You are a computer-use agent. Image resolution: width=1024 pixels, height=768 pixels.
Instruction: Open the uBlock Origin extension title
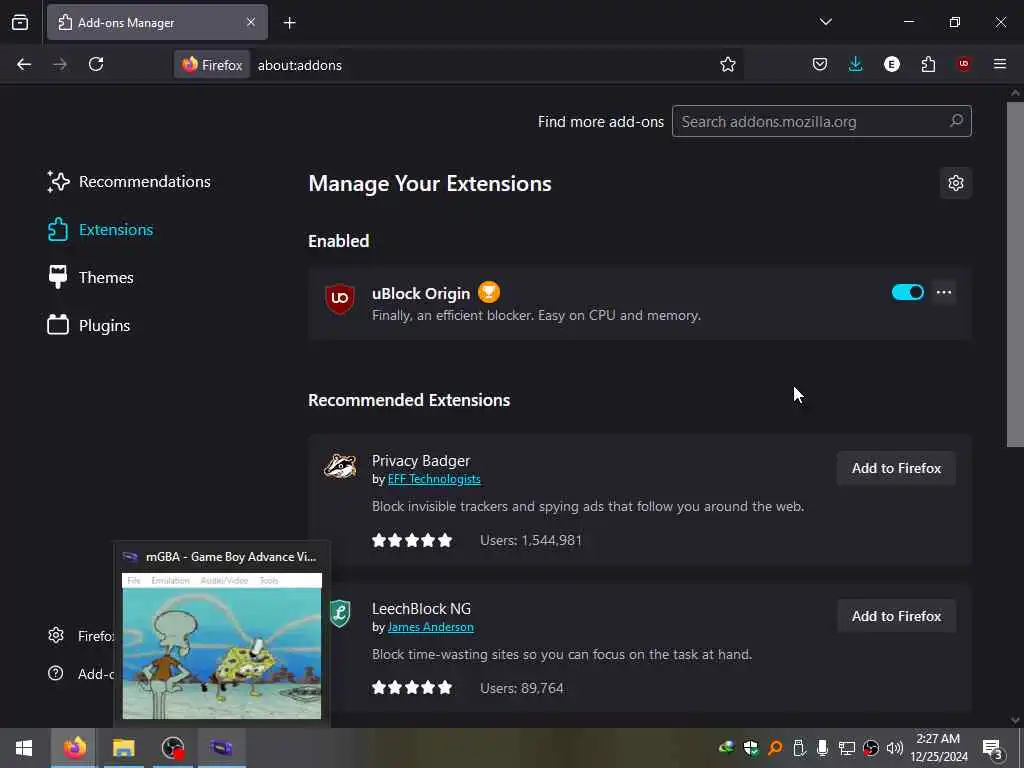[x=421, y=294]
